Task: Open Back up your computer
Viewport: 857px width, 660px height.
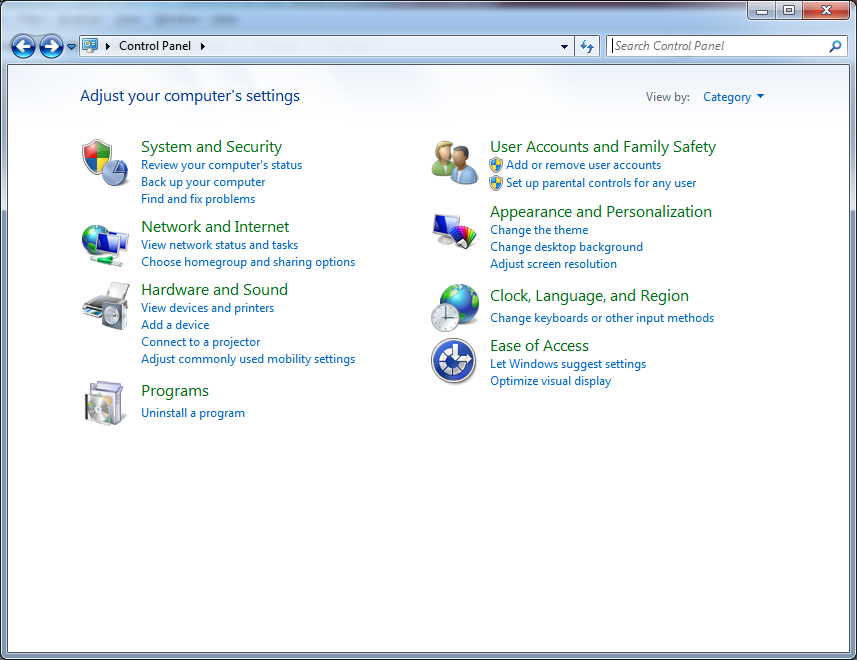Action: pyautogui.click(x=203, y=182)
